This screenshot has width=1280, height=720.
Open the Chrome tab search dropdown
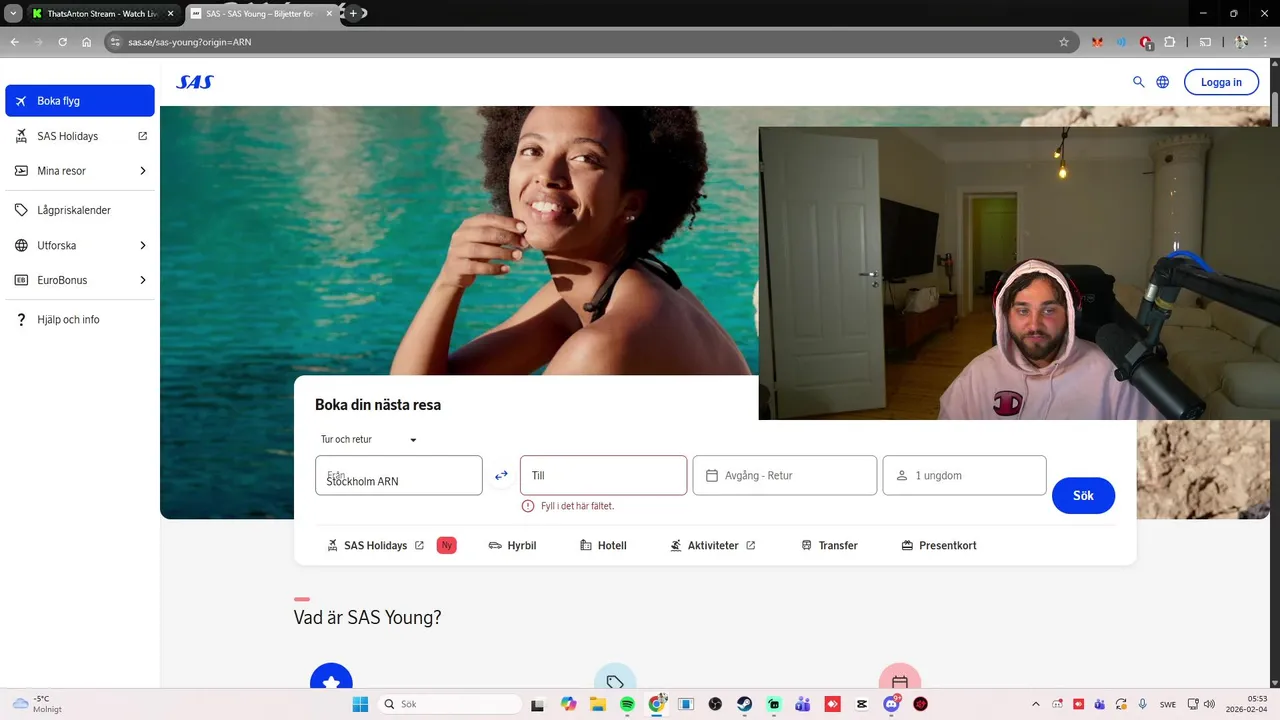click(x=13, y=13)
